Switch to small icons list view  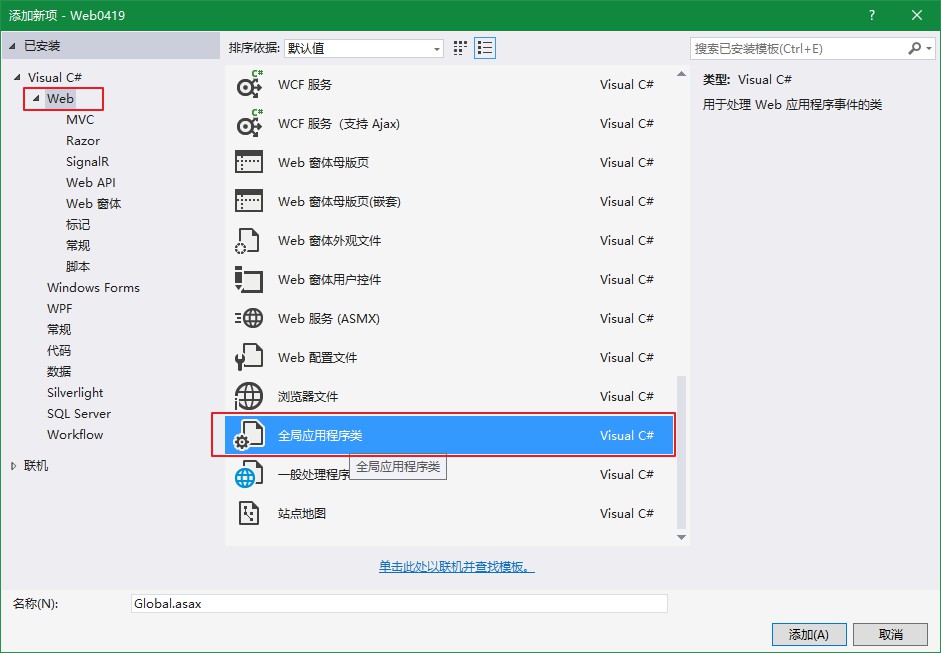(485, 48)
